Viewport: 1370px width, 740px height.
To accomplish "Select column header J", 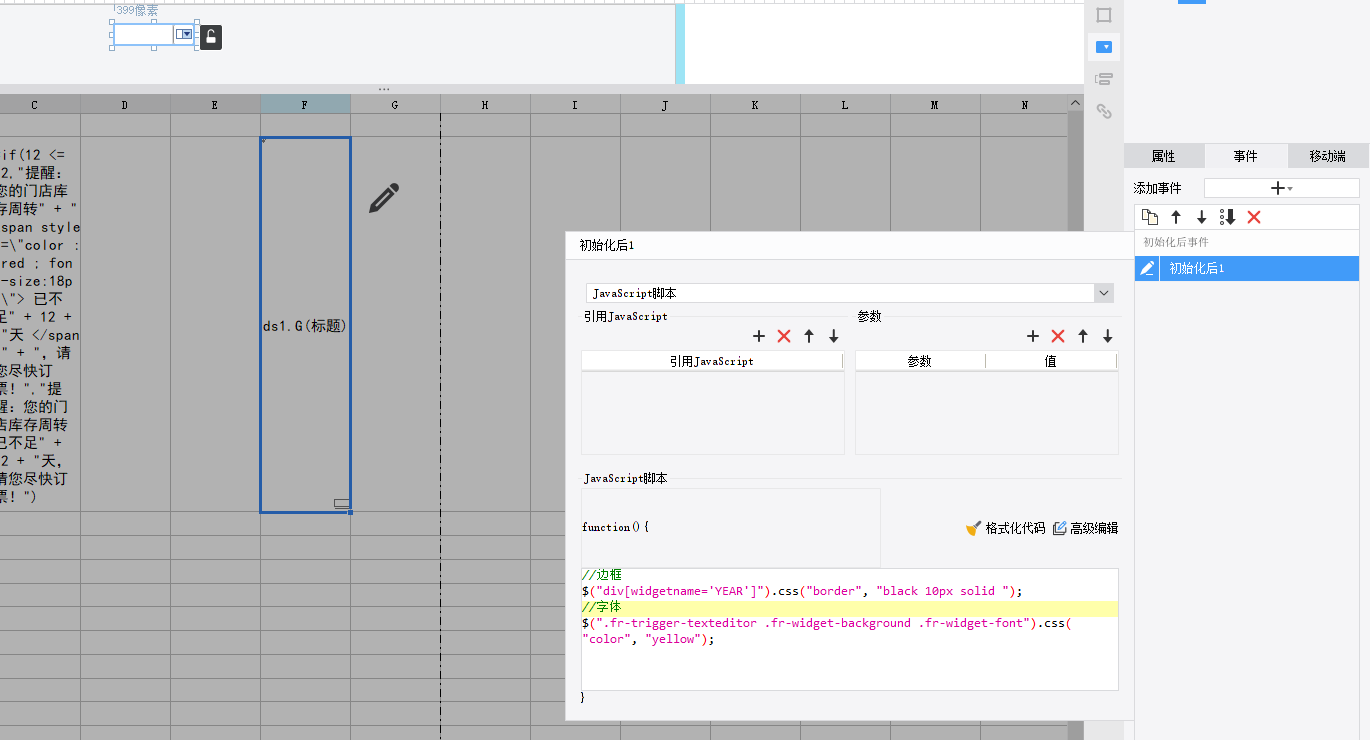I will point(665,104).
